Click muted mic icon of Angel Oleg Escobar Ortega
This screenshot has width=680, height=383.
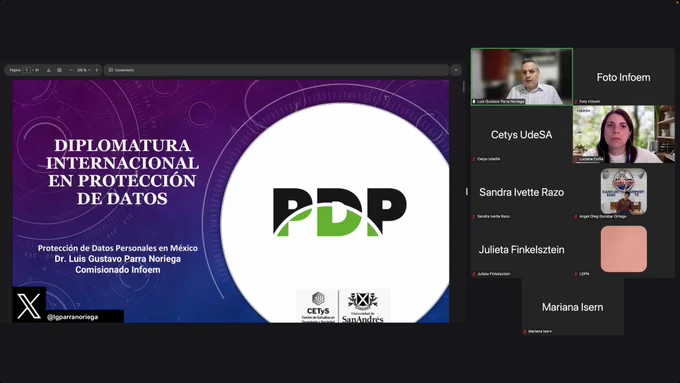576,216
